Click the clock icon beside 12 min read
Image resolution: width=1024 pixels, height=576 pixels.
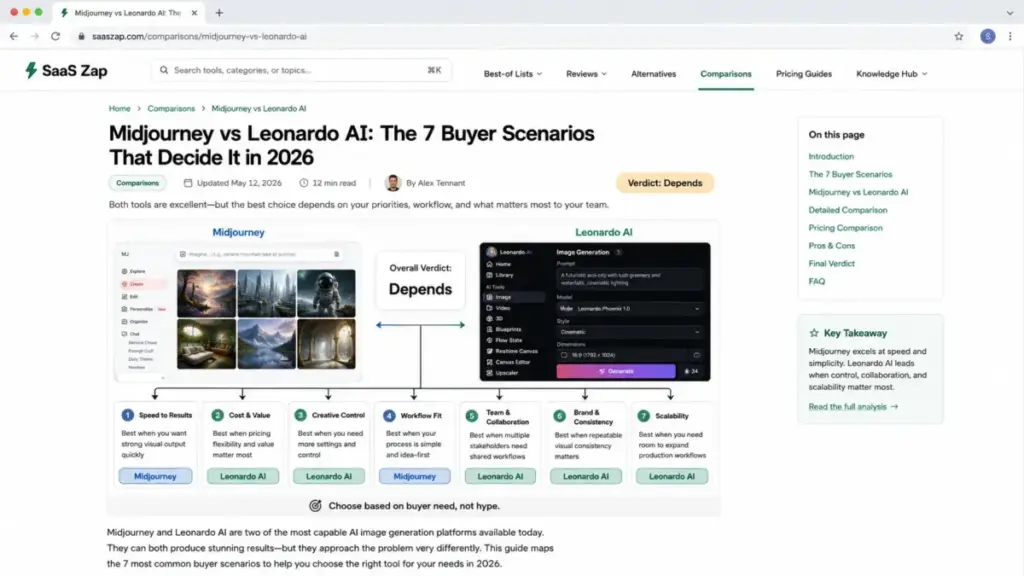tap(304, 183)
